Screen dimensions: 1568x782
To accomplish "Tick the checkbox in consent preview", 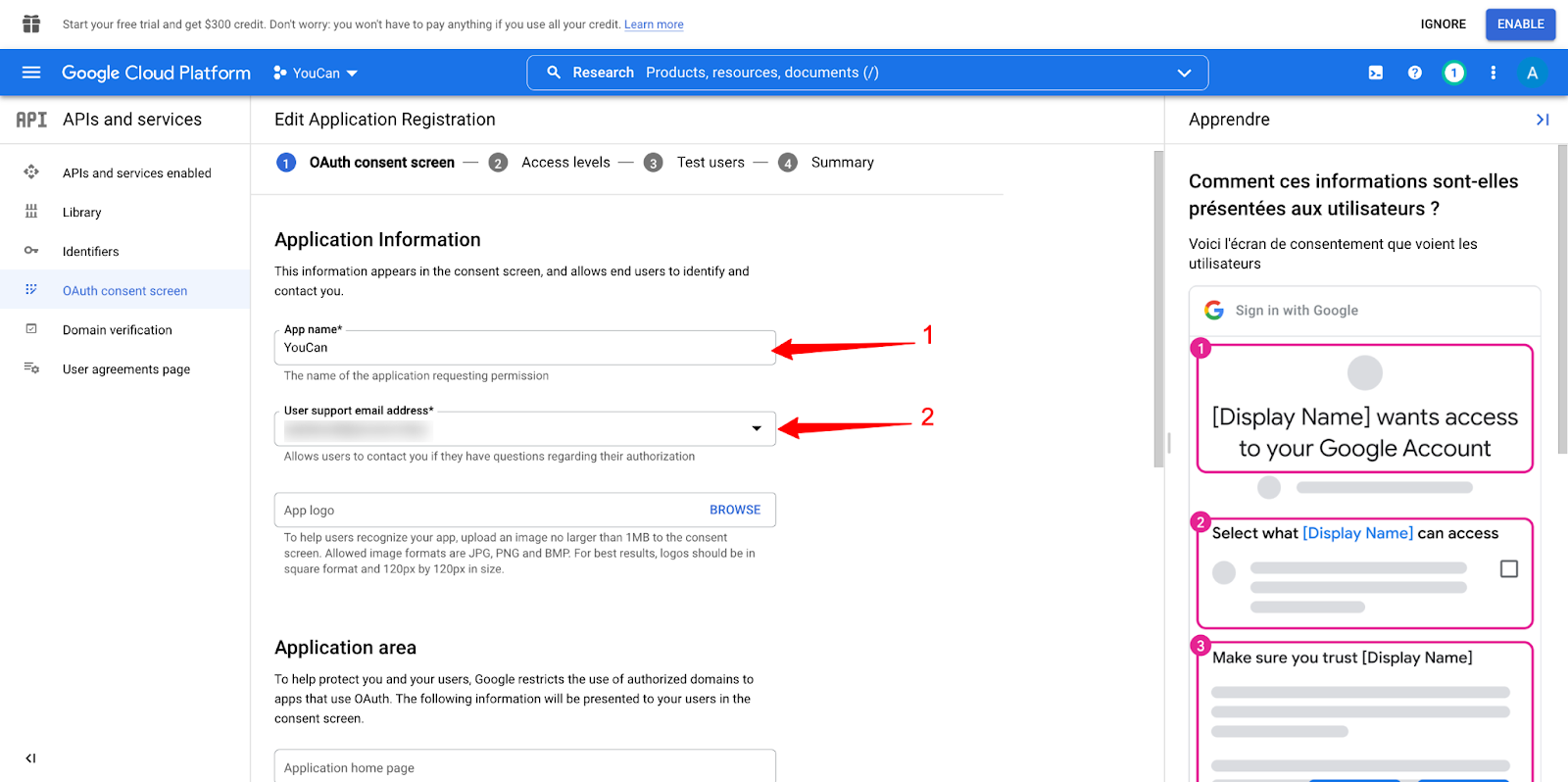I will tap(1509, 568).
